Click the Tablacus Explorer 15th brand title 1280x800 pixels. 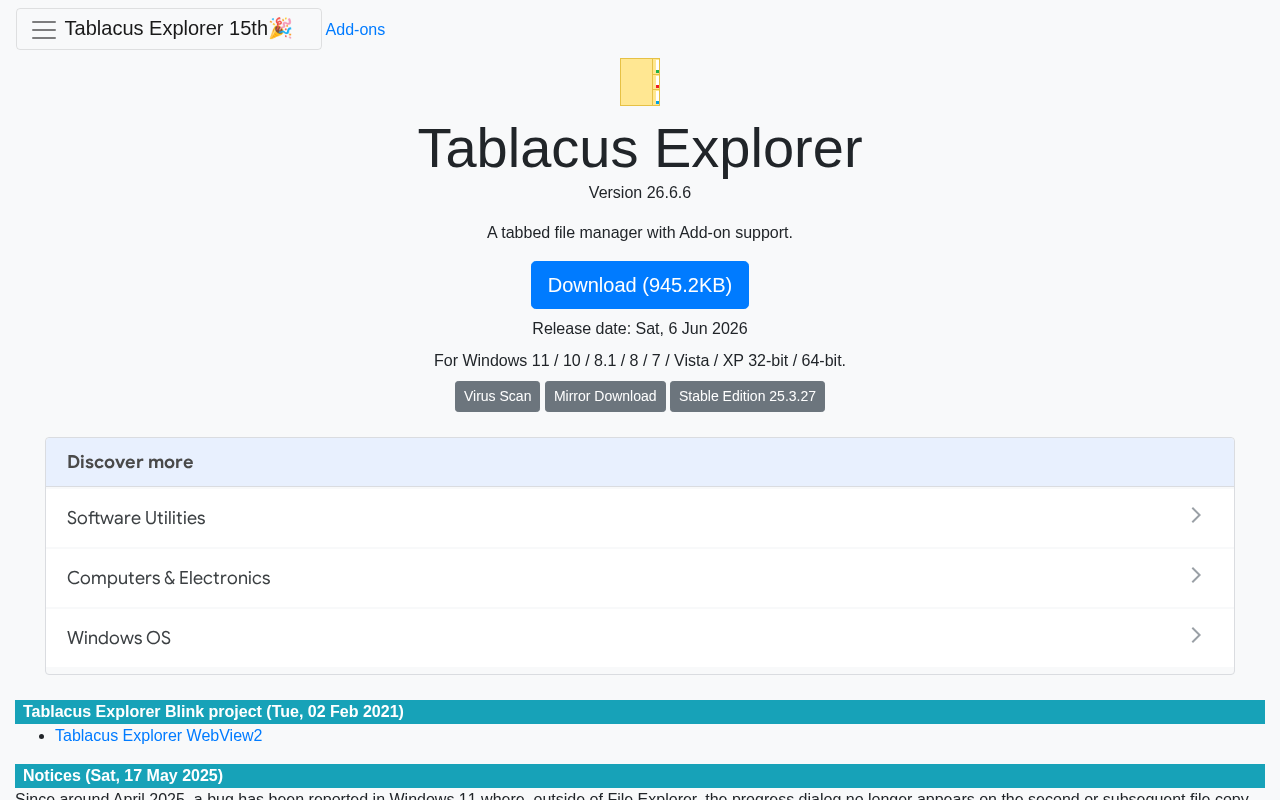(179, 28)
